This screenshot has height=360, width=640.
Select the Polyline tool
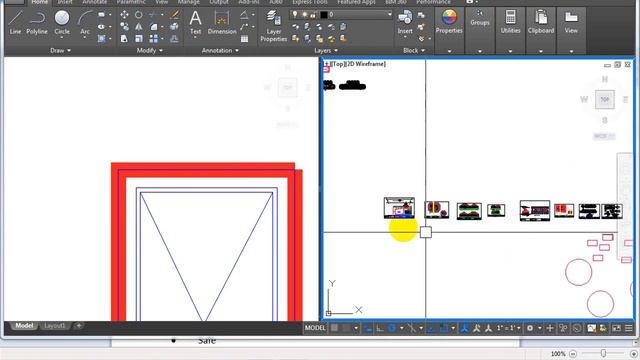click(x=37, y=22)
